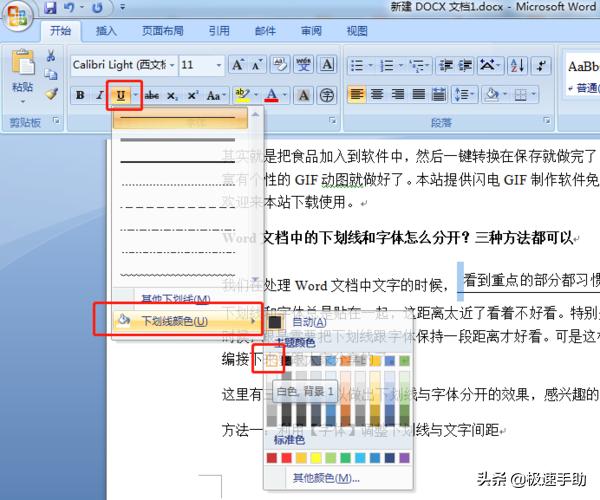Open the 视图 tab
Screen dimensions: 600x500
pyautogui.click(x=357, y=31)
